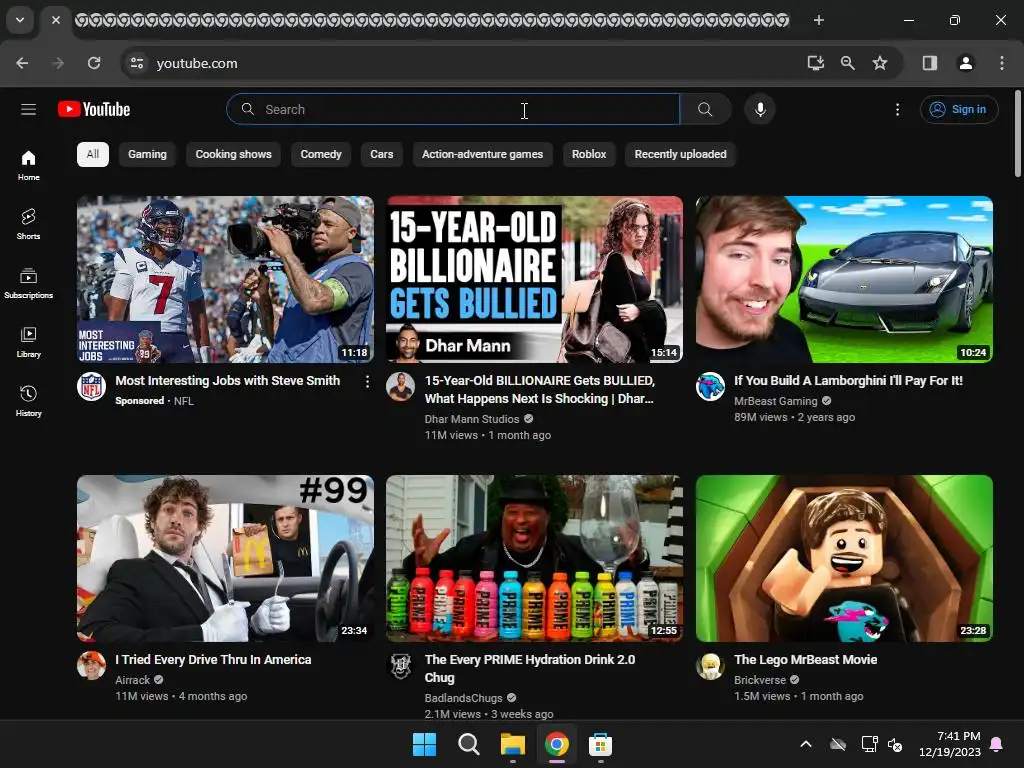Visit the Airrack channel name link
This screenshot has width=1024, height=768.
133,680
